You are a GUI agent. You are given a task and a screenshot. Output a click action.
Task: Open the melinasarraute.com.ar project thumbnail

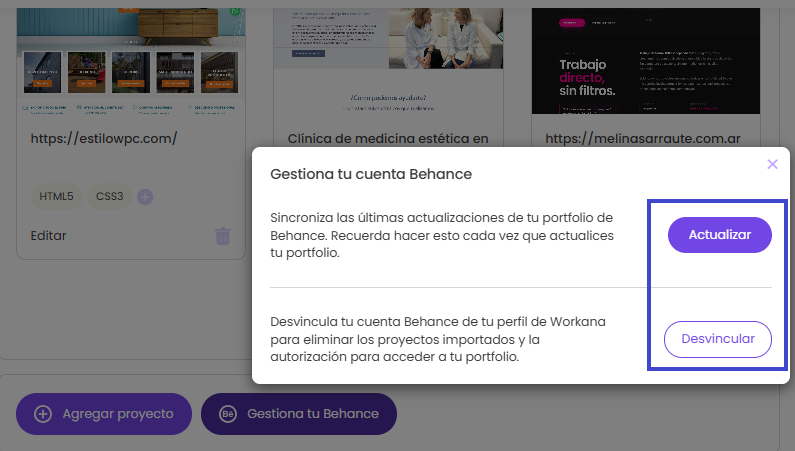click(645, 61)
